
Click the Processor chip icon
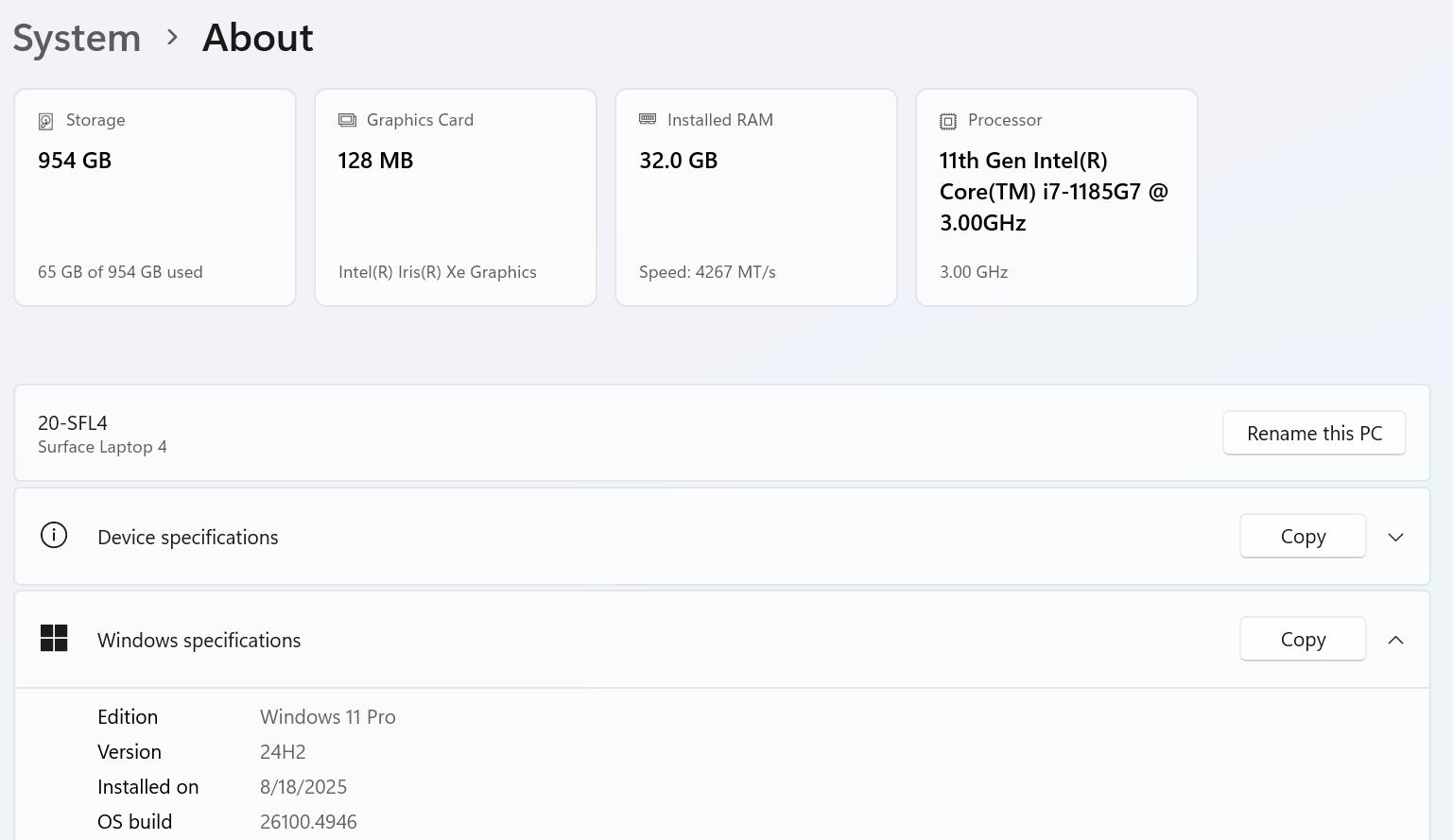(948, 121)
